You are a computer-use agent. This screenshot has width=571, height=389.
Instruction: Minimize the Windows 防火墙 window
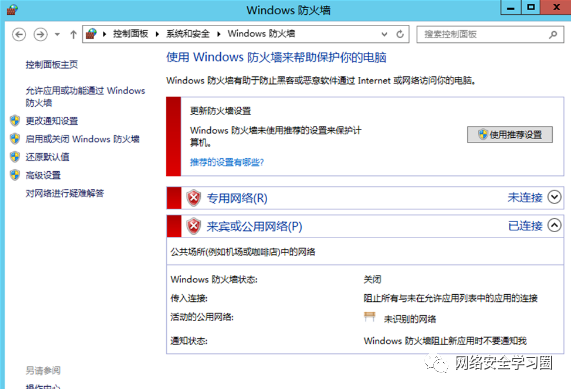511,8
